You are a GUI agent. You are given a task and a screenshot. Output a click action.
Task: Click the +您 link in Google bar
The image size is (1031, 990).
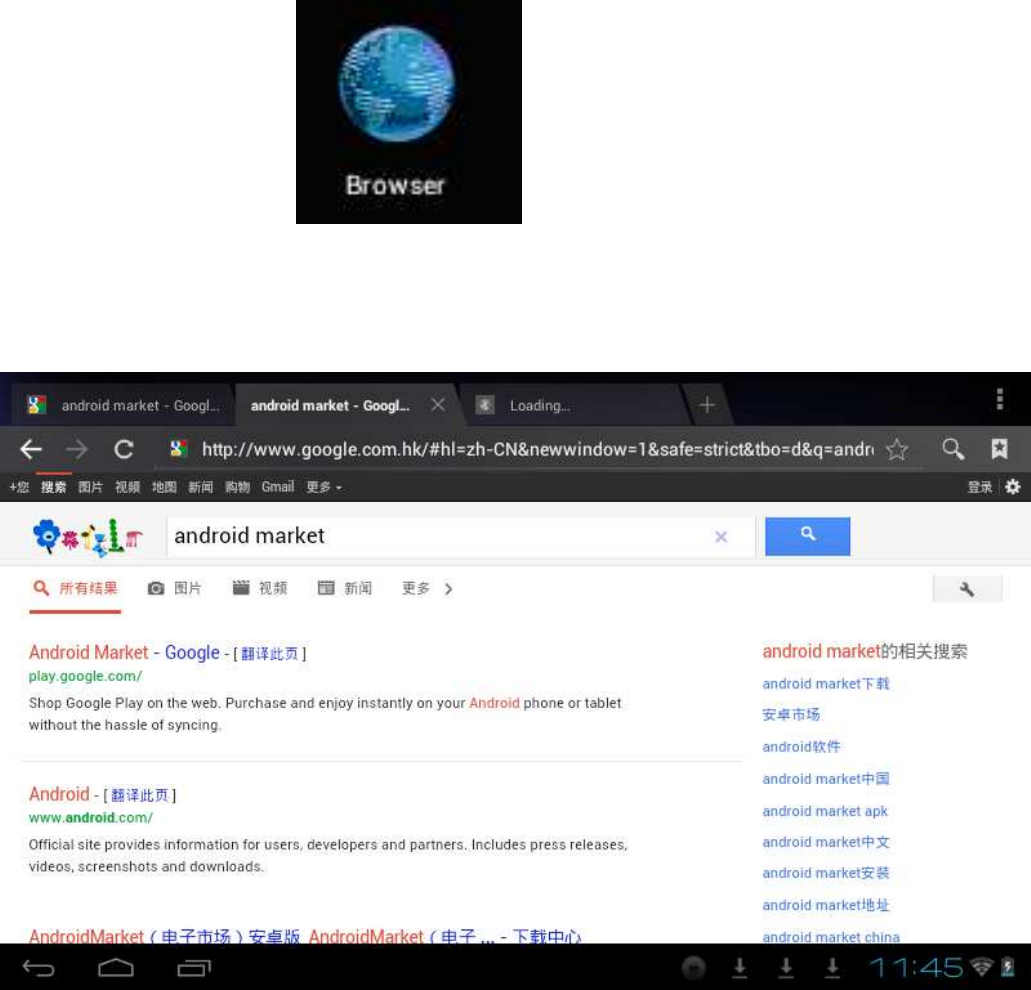click(x=19, y=487)
